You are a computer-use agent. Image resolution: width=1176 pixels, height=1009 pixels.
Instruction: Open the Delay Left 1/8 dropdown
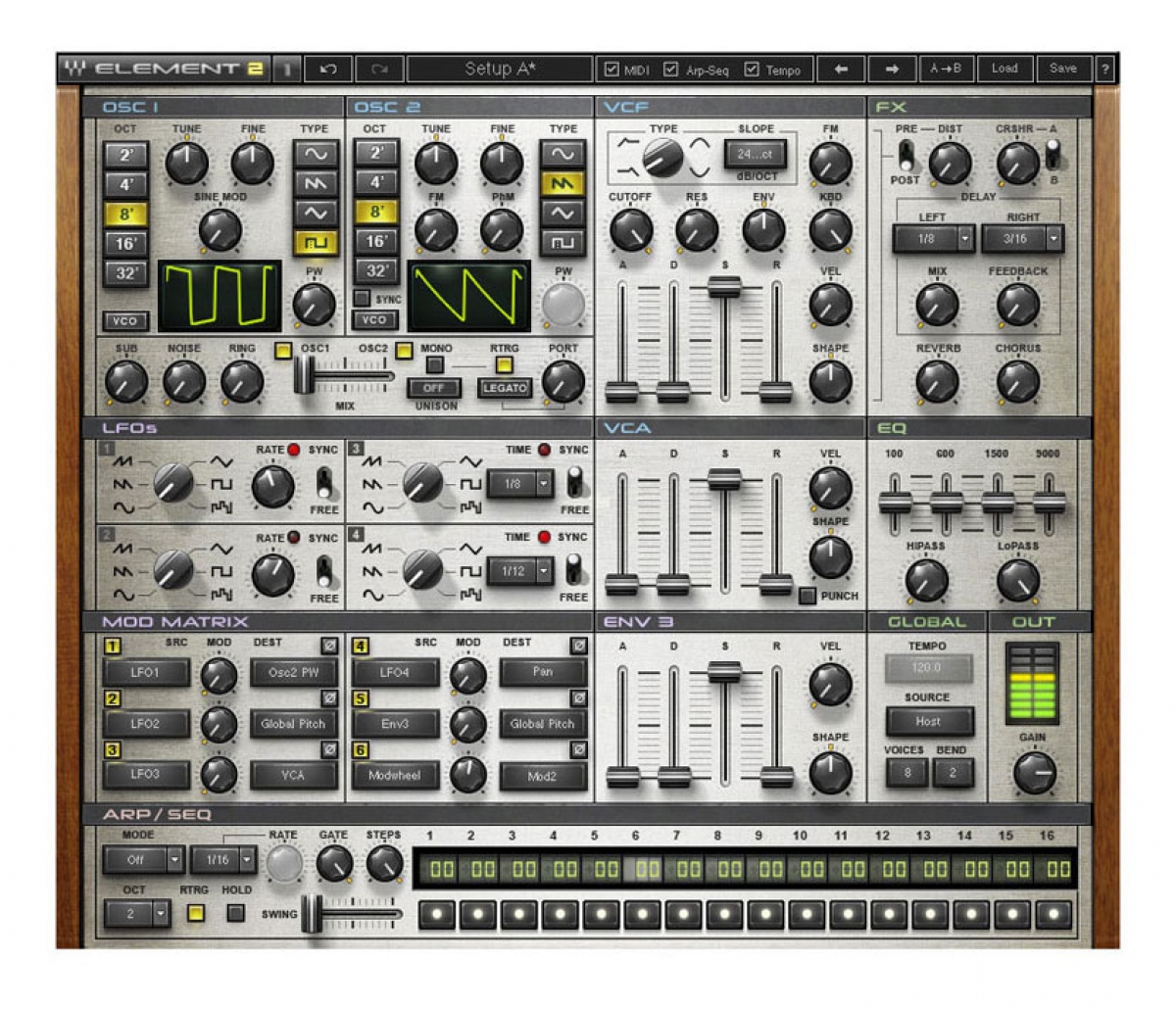(x=934, y=238)
